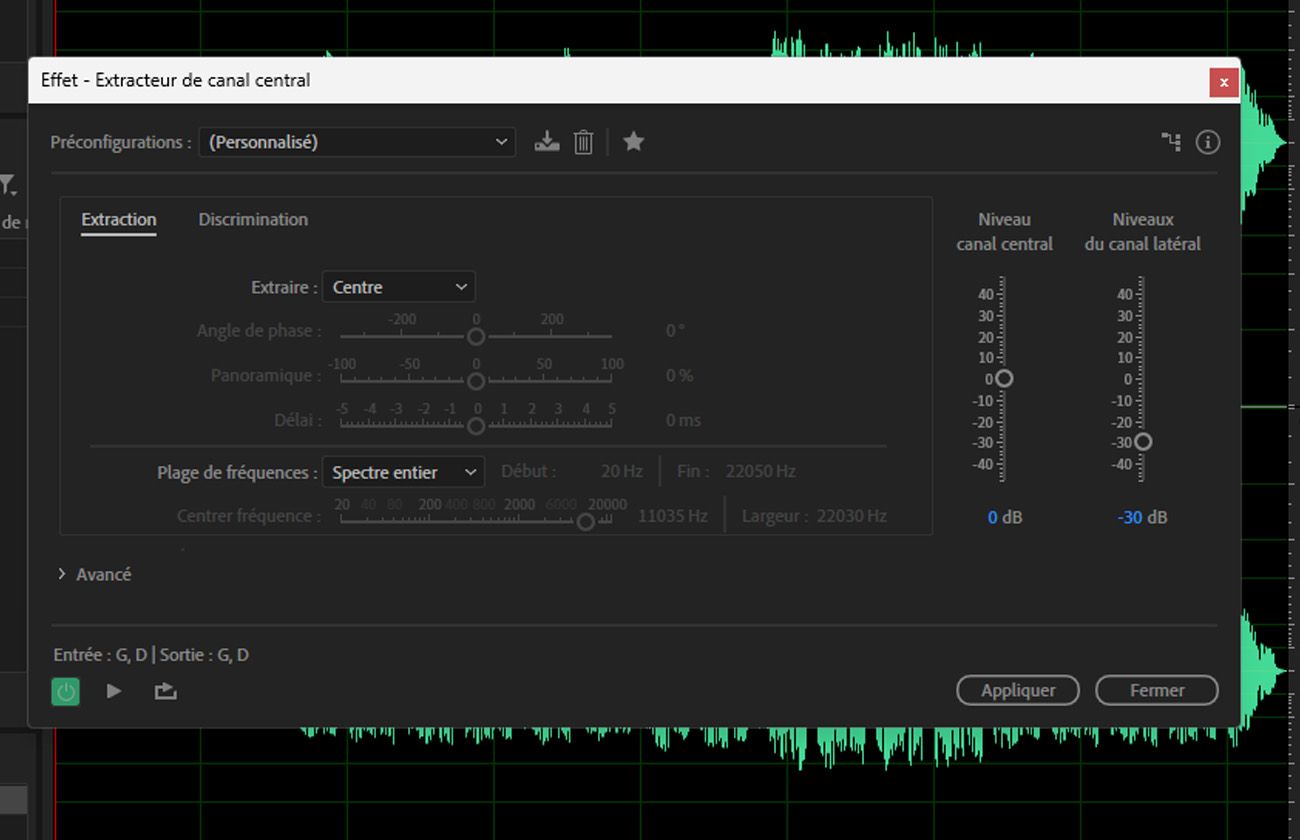Click the Panoramique slider handle
1300x840 pixels.
[476, 381]
